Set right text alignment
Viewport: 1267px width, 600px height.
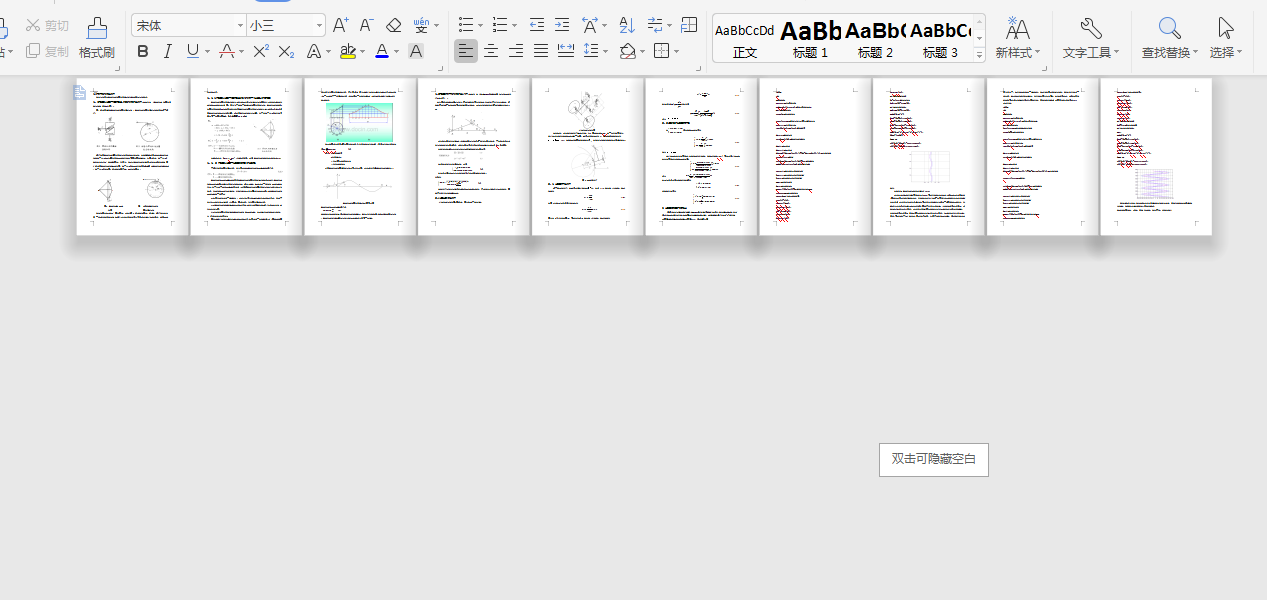[516, 51]
